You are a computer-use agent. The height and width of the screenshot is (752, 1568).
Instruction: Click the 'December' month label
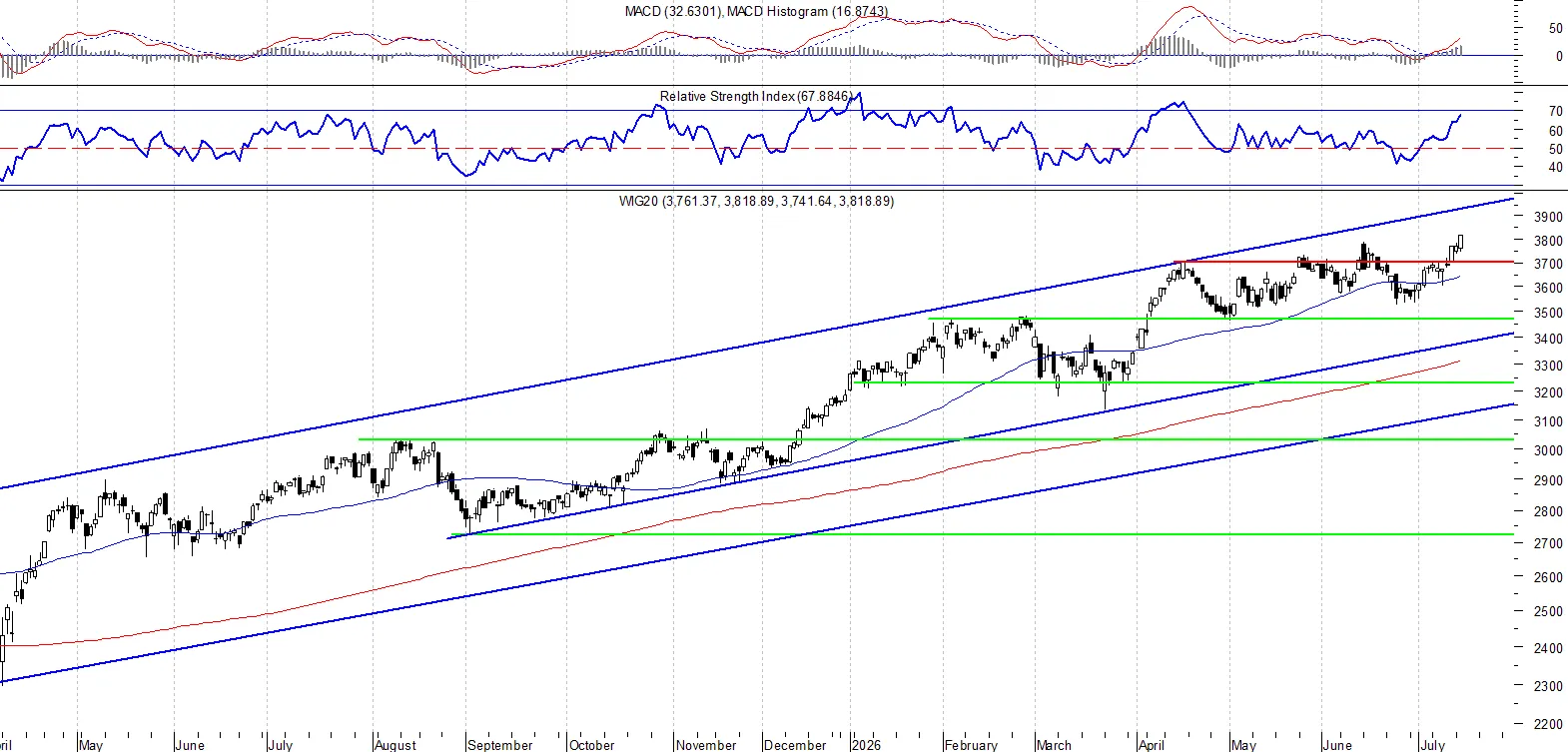(795, 745)
